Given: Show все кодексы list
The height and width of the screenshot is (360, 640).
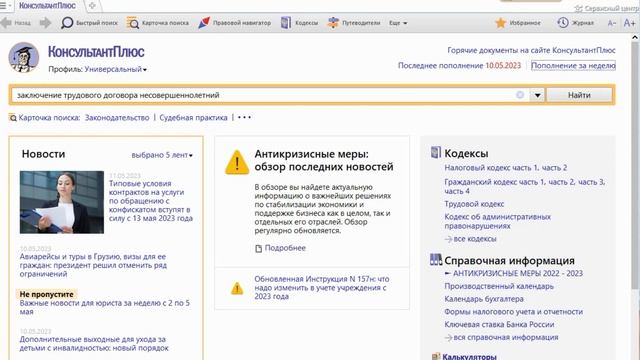Looking at the screenshot, I should tap(471, 239).
